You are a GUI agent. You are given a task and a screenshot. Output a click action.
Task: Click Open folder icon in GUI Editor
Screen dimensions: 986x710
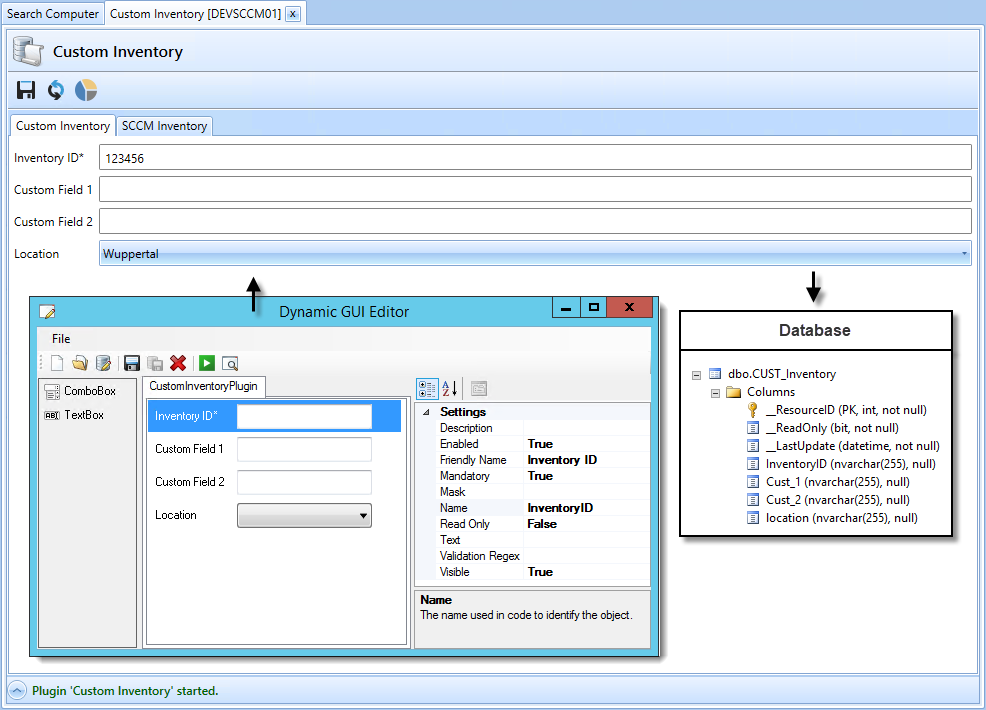pos(80,363)
